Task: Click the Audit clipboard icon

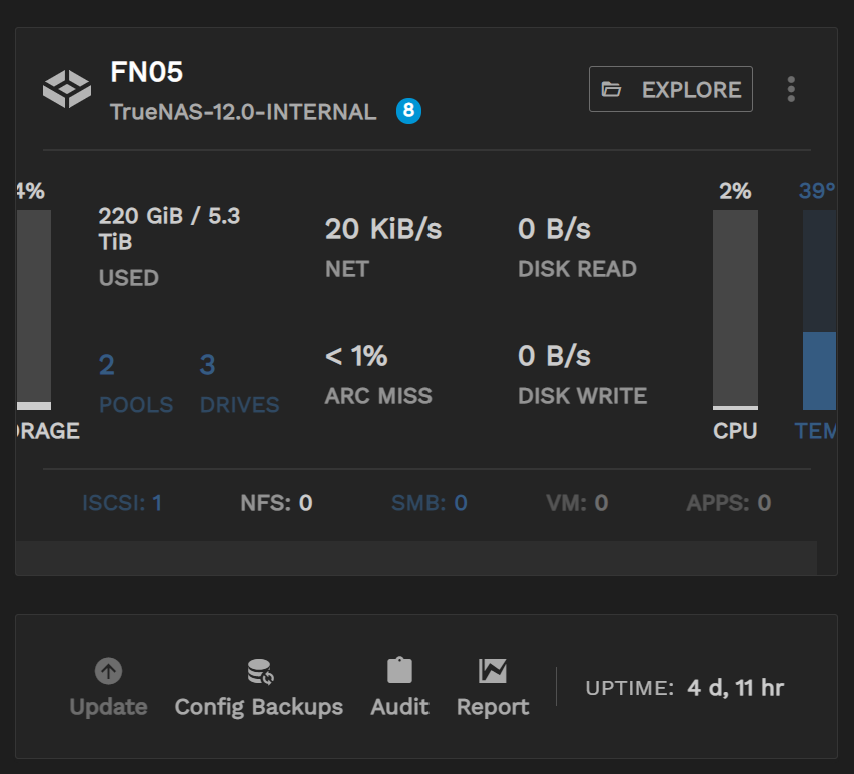Action: pyautogui.click(x=400, y=671)
